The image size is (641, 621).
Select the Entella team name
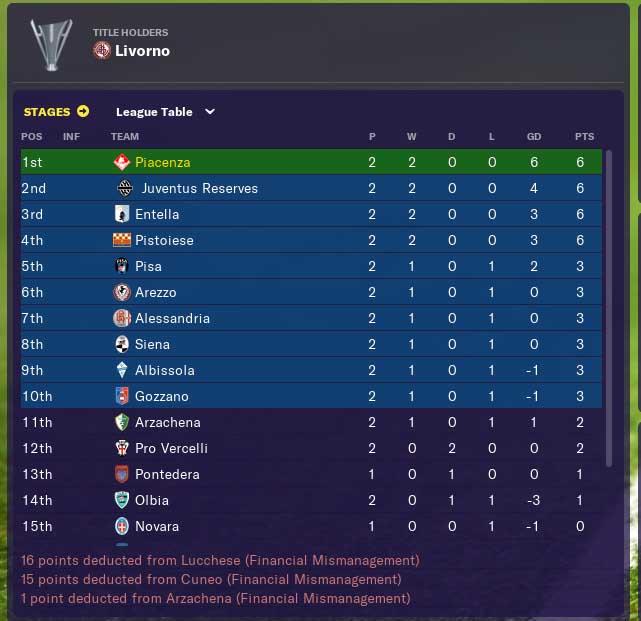point(157,214)
